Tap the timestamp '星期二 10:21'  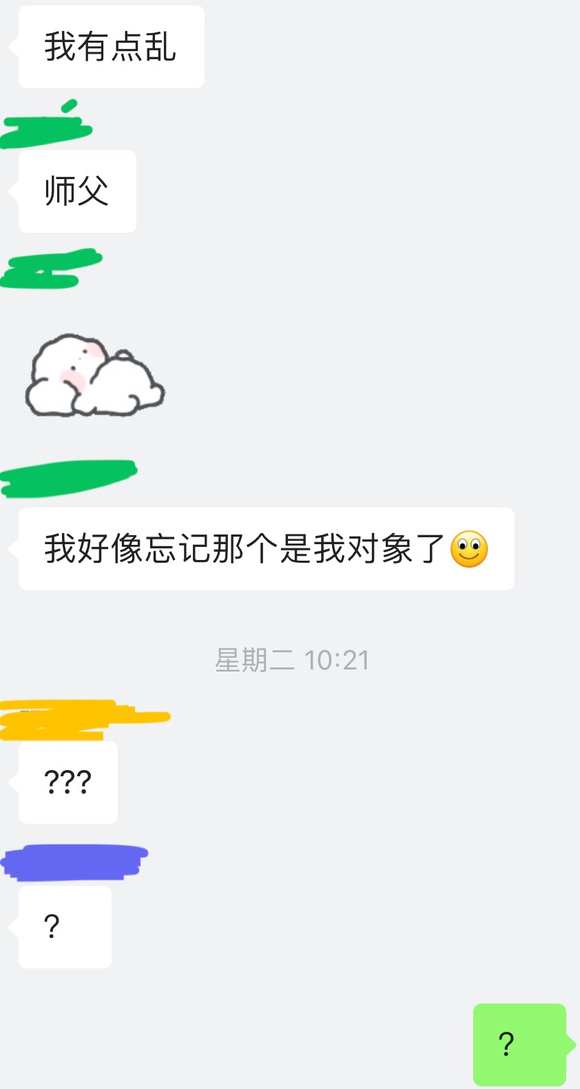pos(292,660)
